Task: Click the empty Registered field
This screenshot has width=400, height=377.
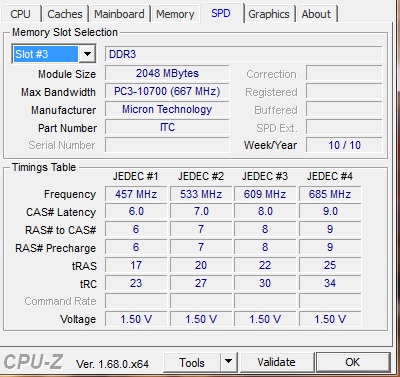Action: pos(344,91)
